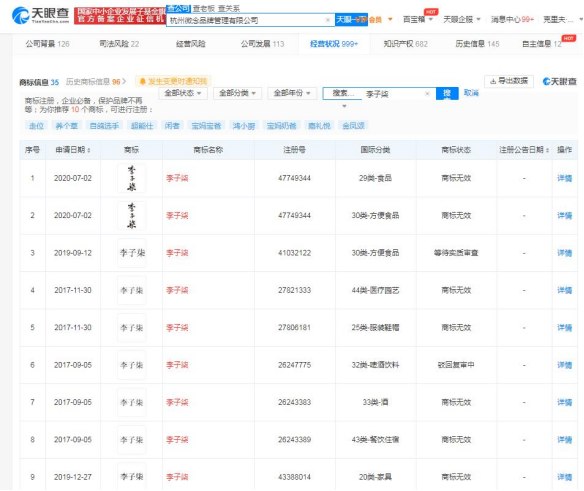
Task: Clear the company search box with X
Action: coord(328,20)
